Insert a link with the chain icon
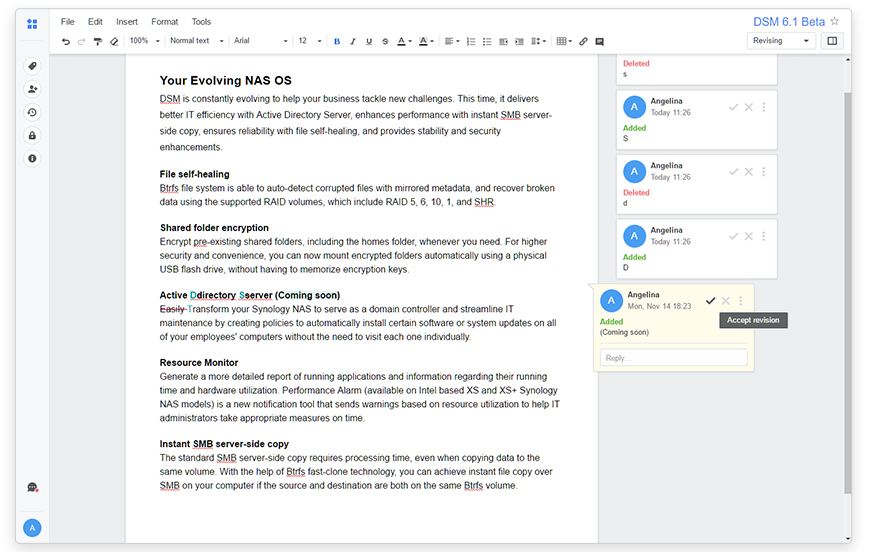869x552 pixels. pyautogui.click(x=583, y=41)
